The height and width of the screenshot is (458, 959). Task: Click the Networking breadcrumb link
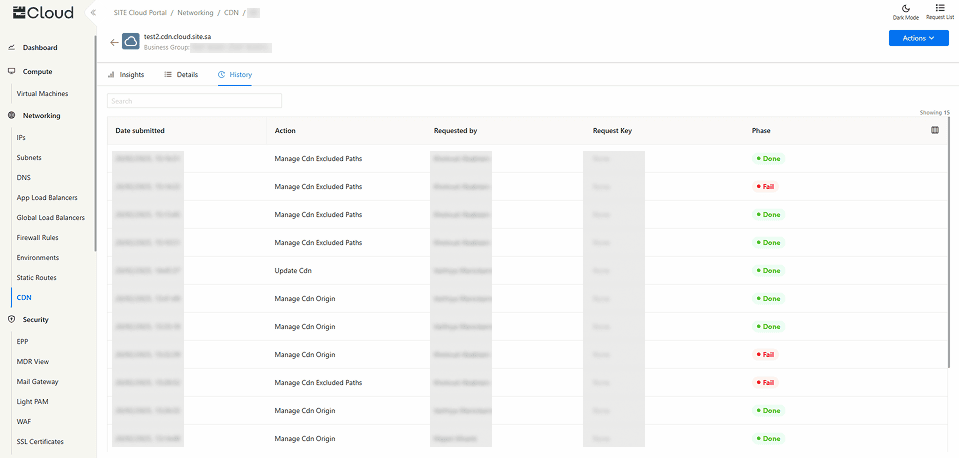(197, 12)
